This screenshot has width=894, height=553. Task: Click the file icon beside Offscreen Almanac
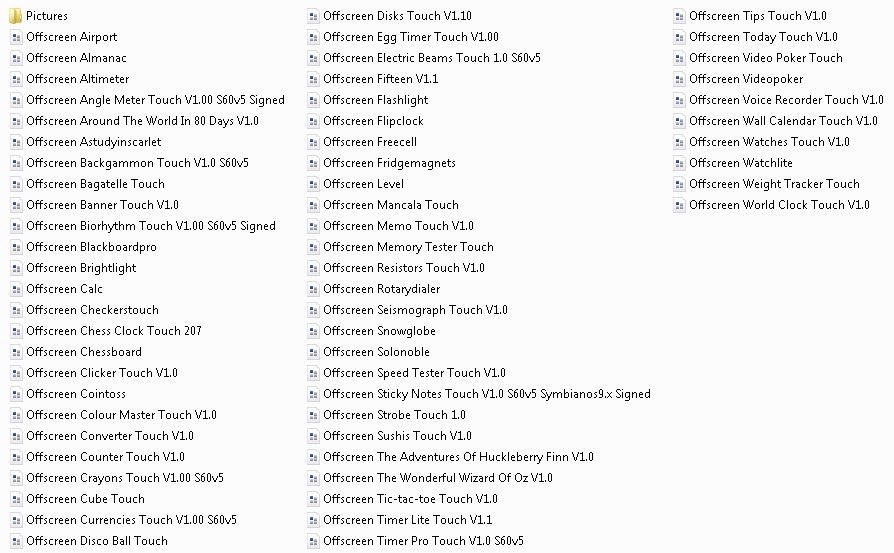click(x=16, y=58)
